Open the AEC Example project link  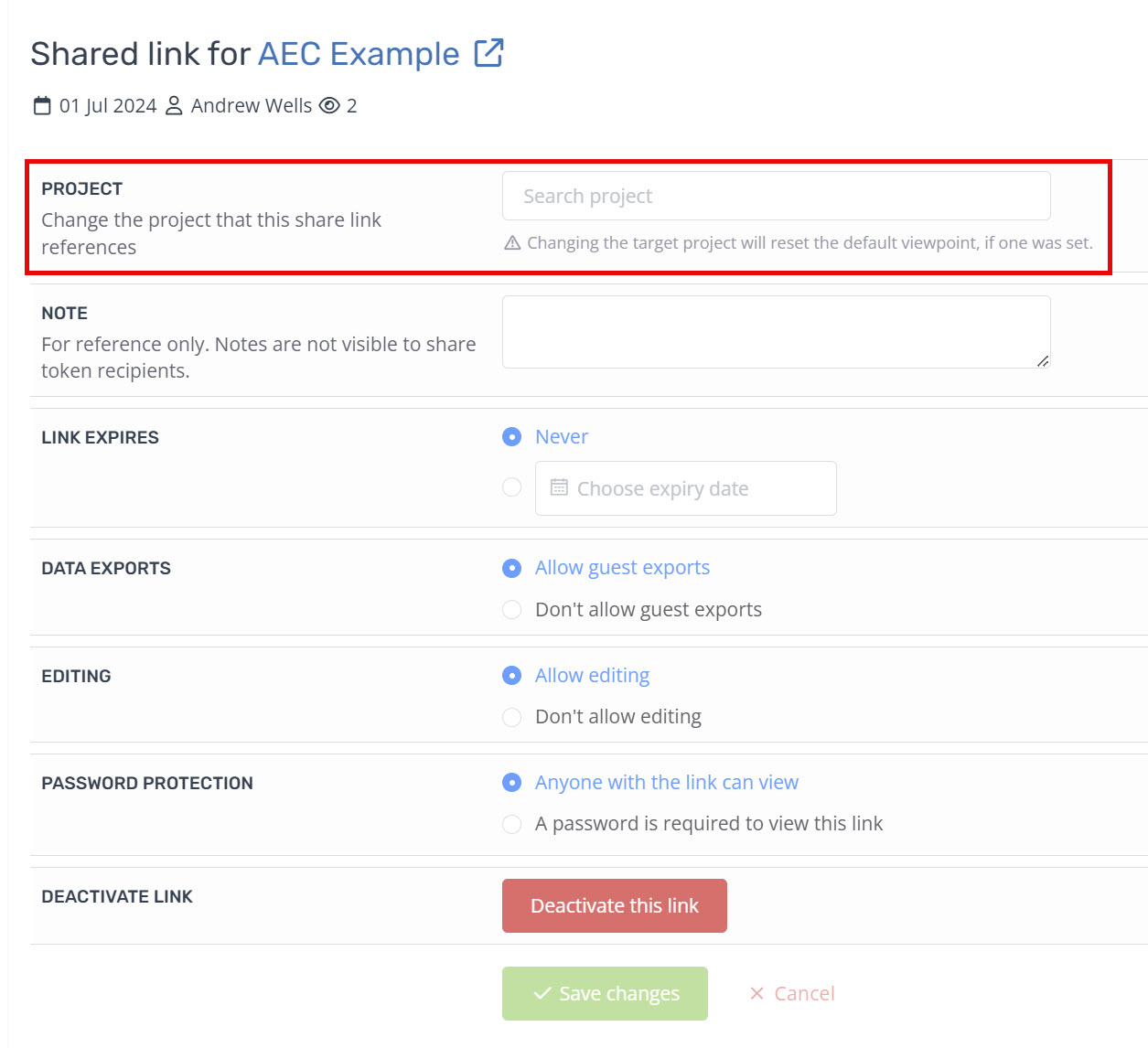pyautogui.click(x=359, y=54)
